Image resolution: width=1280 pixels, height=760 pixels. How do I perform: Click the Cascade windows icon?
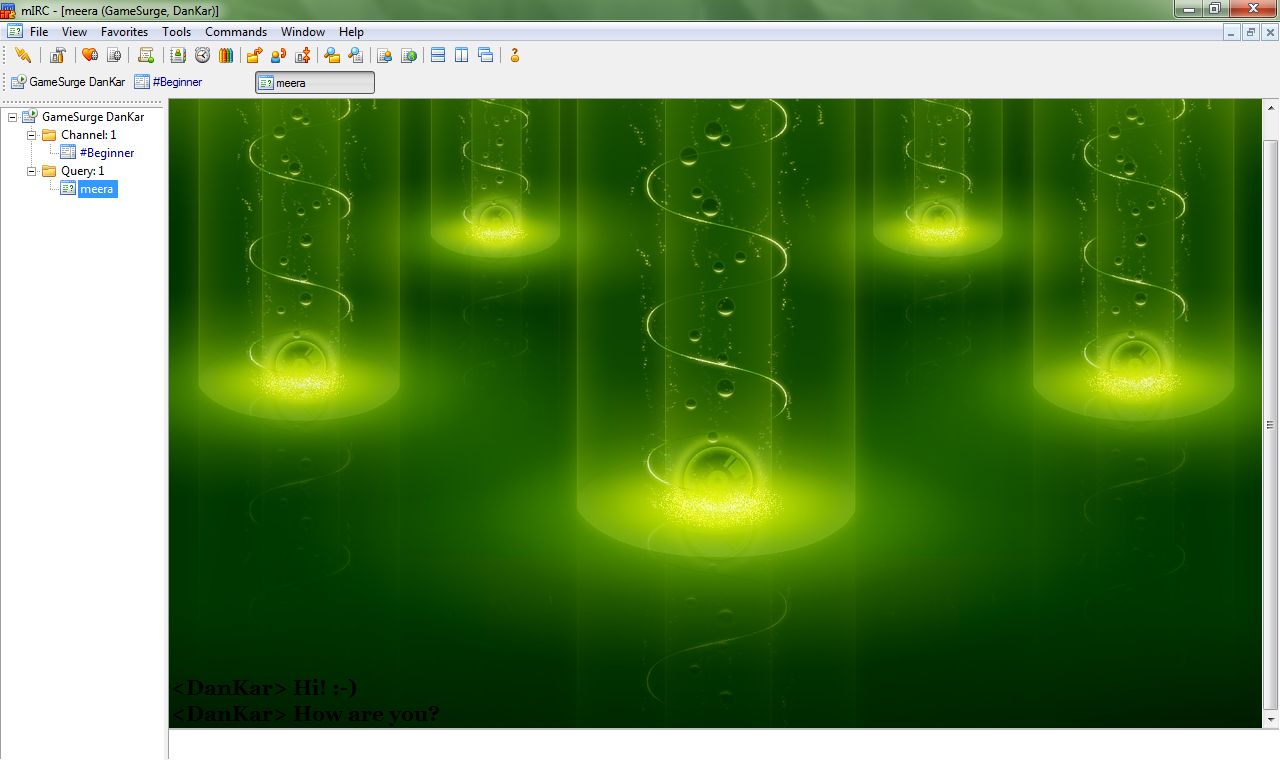pos(486,55)
